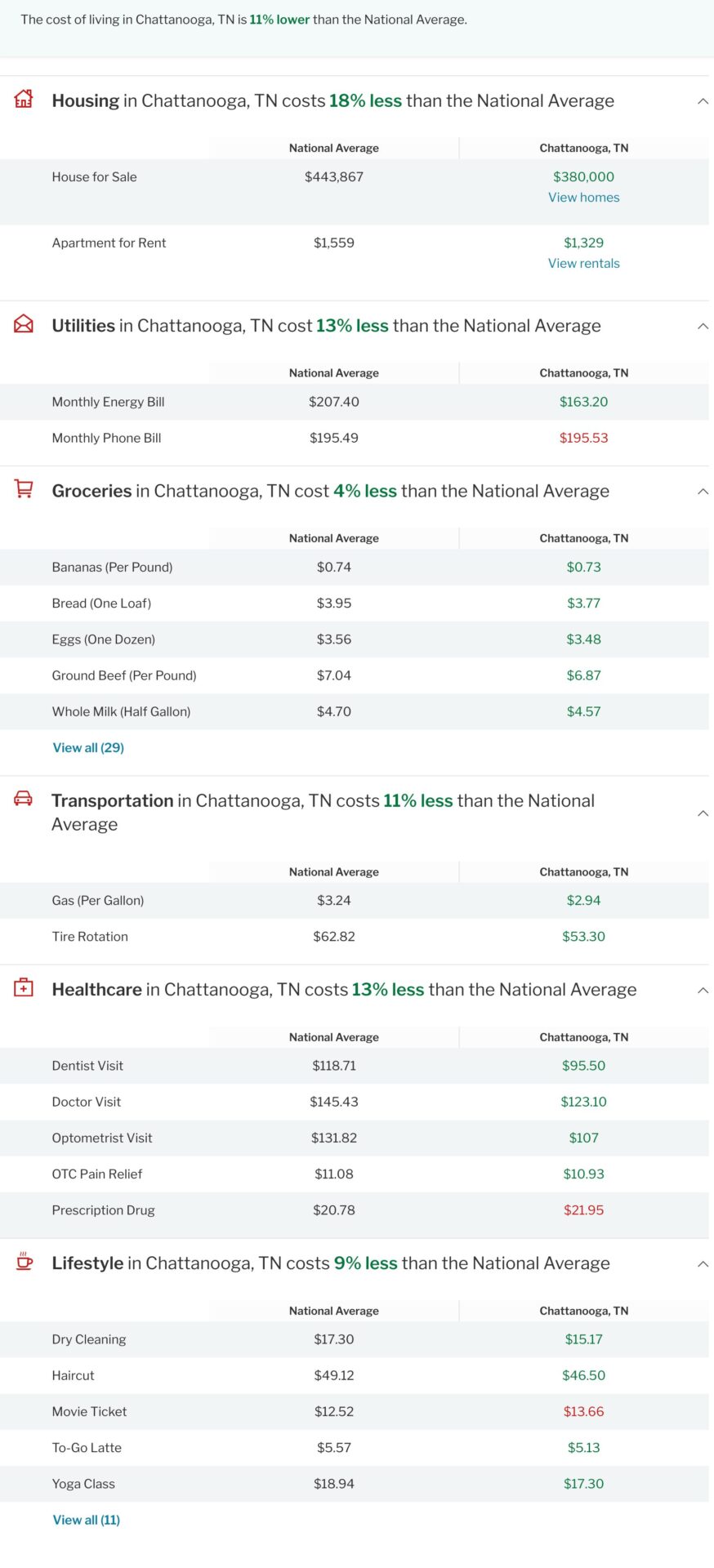Collapse the Groceries section chevron
Image resolution: width=714 pixels, height=1568 pixels.
[x=703, y=491]
